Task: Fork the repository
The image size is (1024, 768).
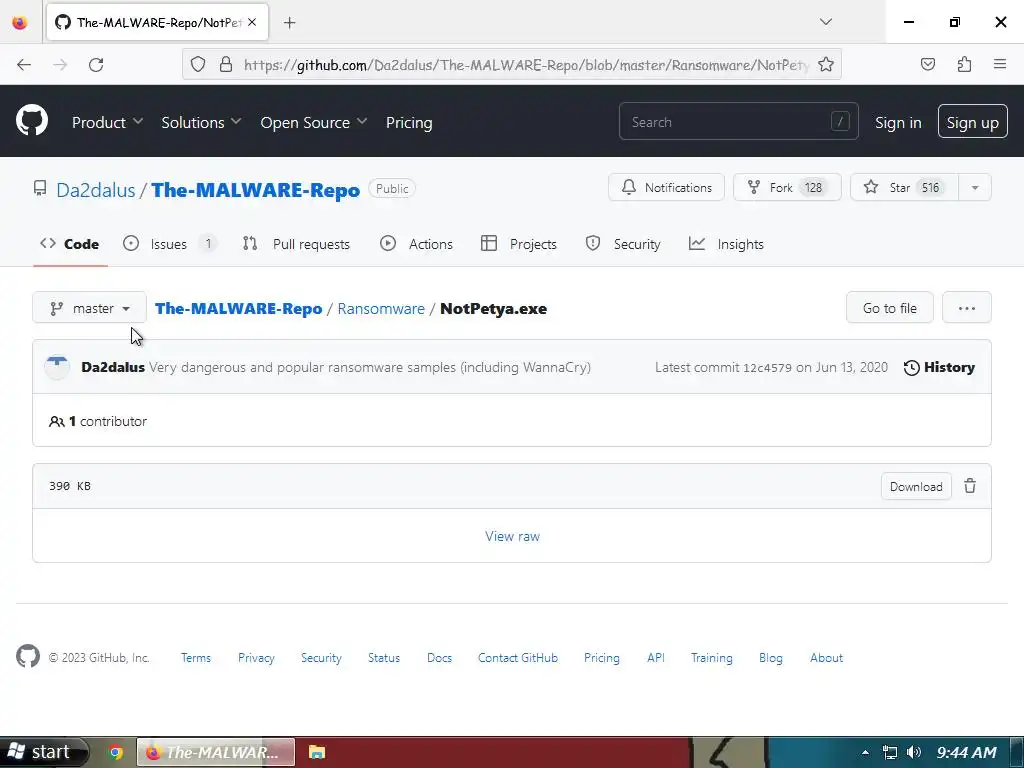Action: [786, 188]
